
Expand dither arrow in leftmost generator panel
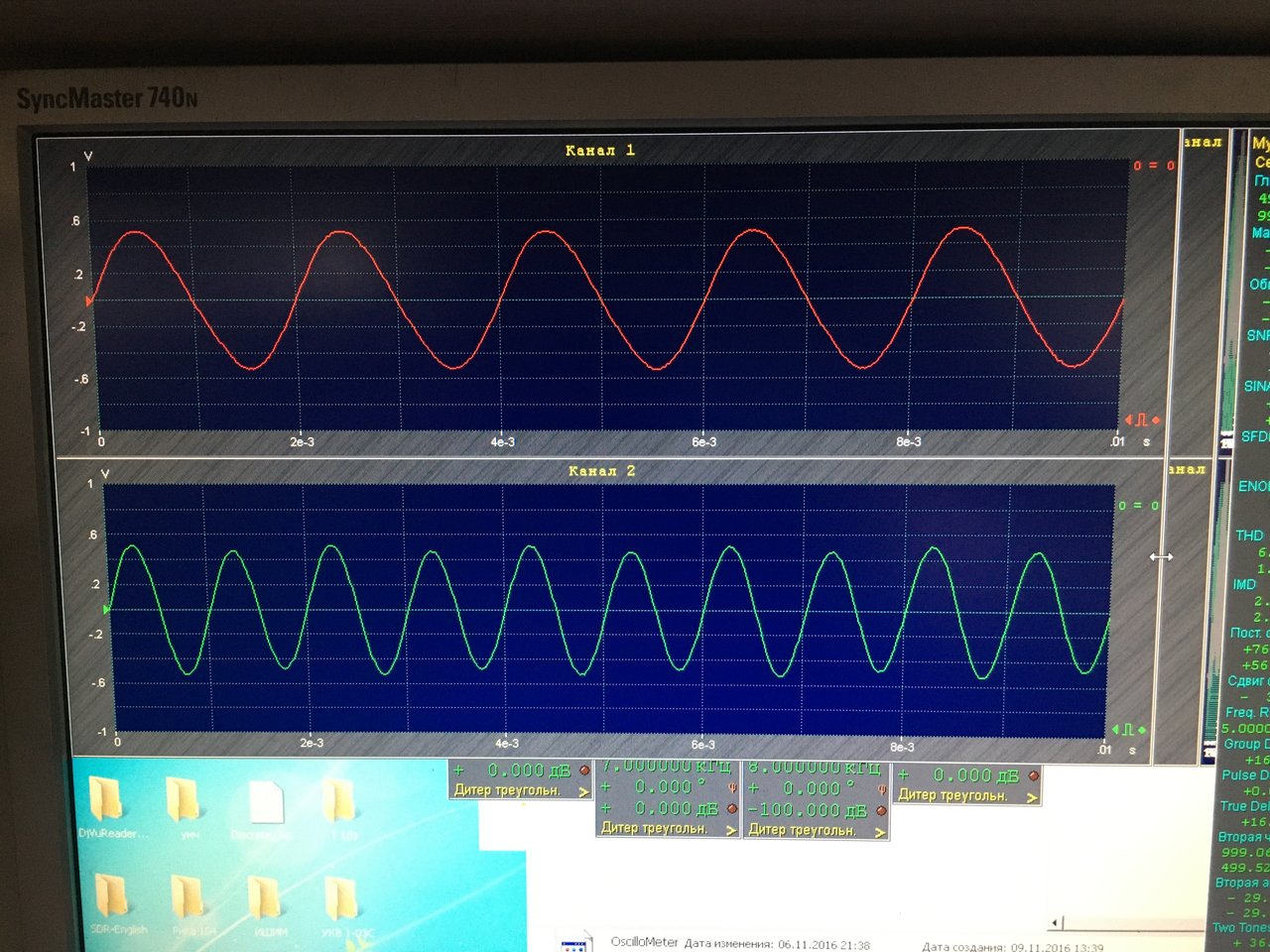tap(583, 791)
